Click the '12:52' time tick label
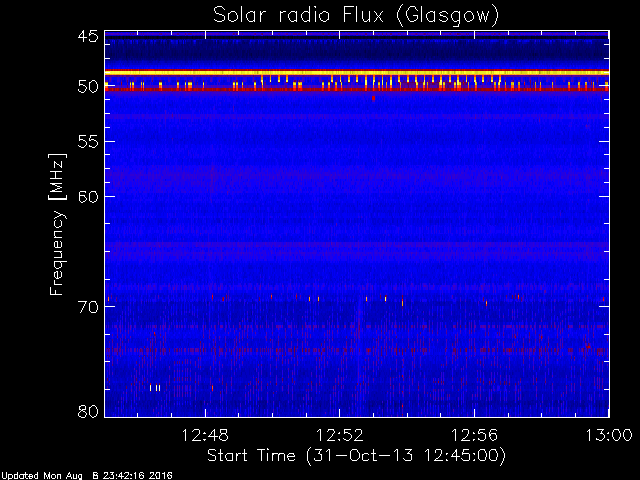The image size is (640, 480). pos(340,435)
